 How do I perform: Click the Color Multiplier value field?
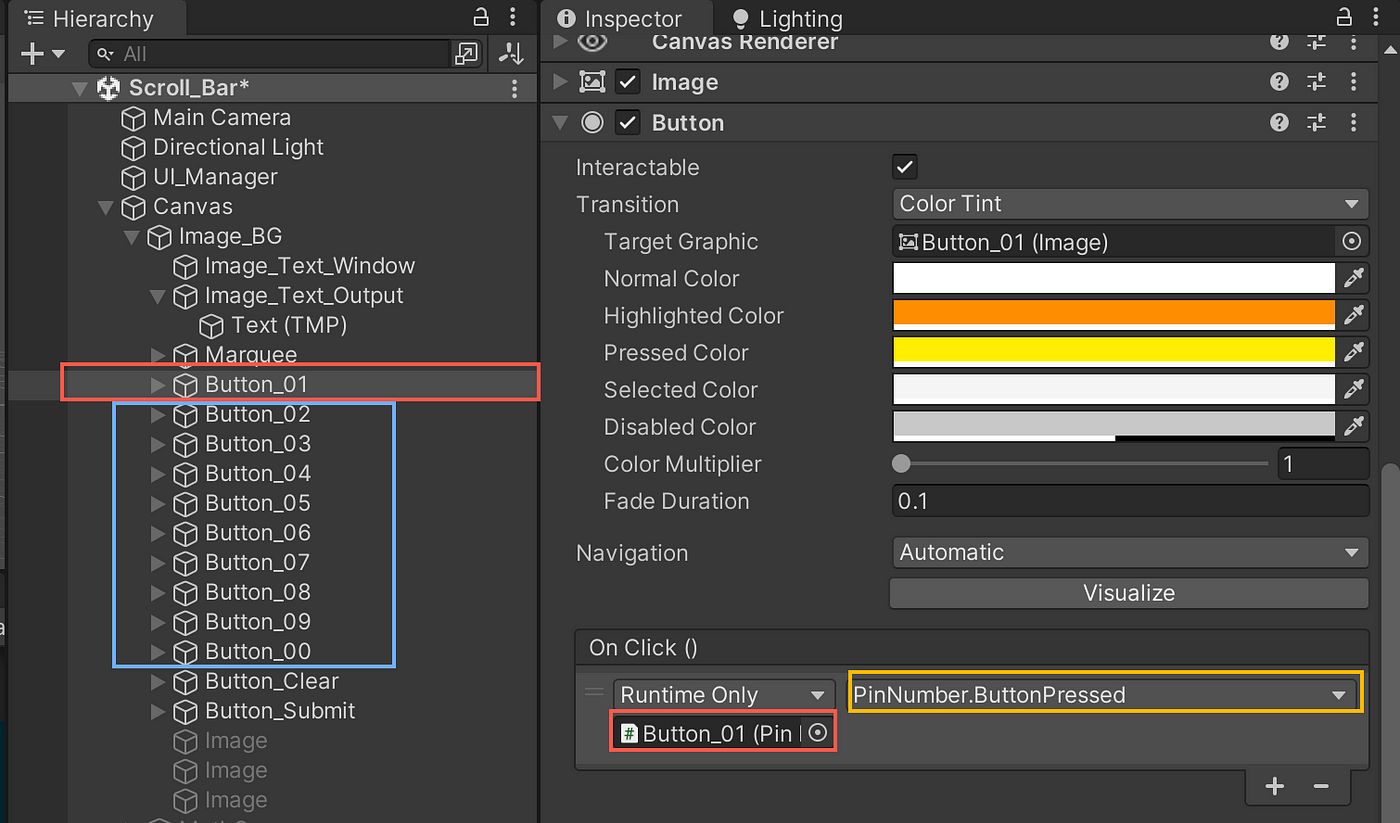pyautogui.click(x=1323, y=464)
